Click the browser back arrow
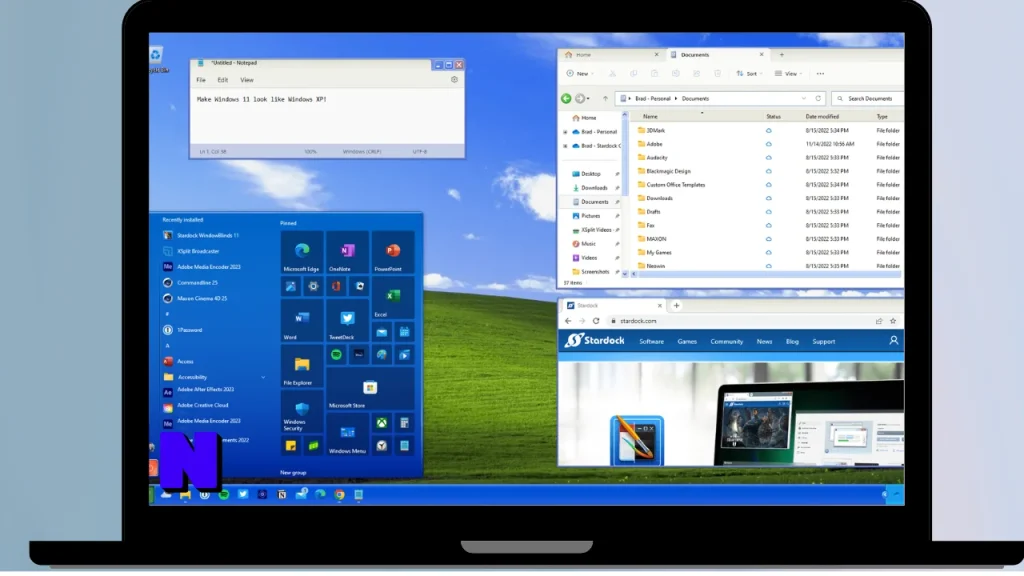The image size is (1024, 576). click(x=568, y=321)
